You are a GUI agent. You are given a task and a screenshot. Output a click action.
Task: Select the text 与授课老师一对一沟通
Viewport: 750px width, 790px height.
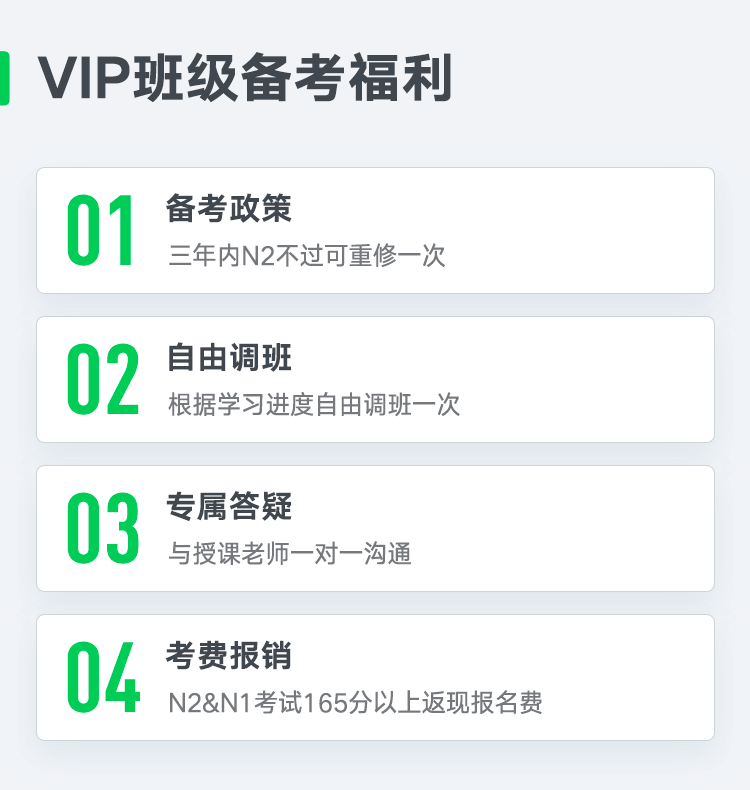[x=290, y=553]
